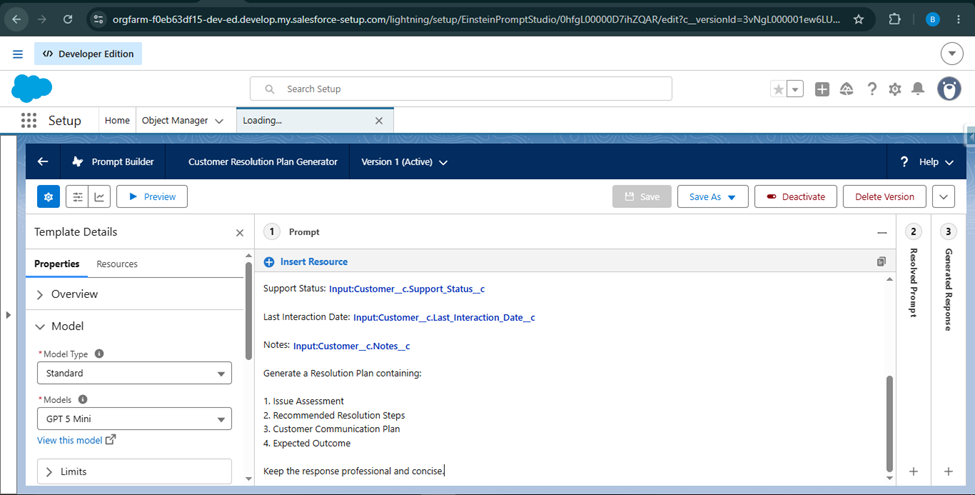
Task: Open the View this model link
Action: [x=76, y=440]
